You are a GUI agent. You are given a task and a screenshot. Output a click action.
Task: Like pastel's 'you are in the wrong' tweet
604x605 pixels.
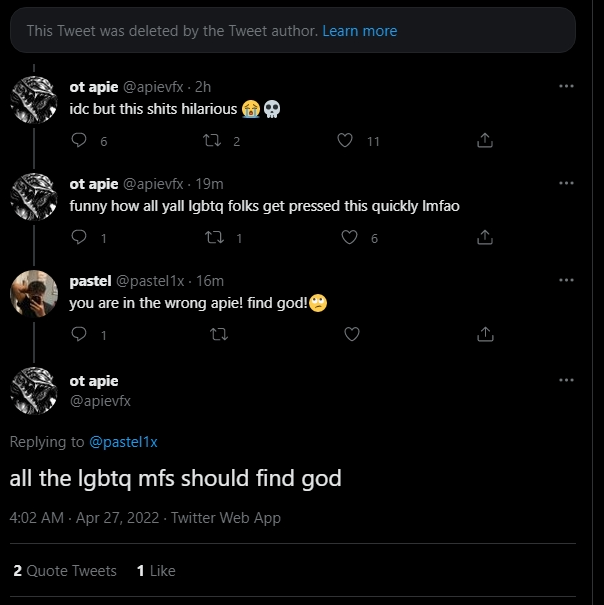[x=352, y=334]
